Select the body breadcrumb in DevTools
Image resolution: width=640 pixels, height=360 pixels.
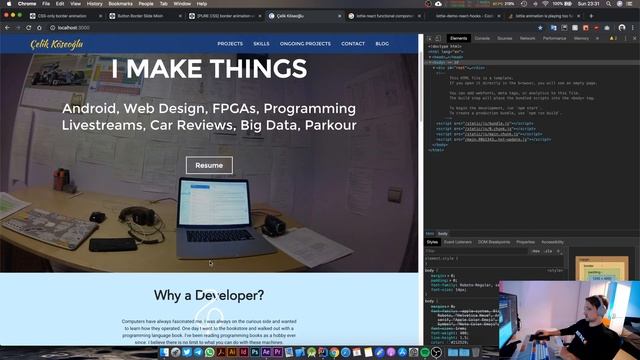[443, 233]
